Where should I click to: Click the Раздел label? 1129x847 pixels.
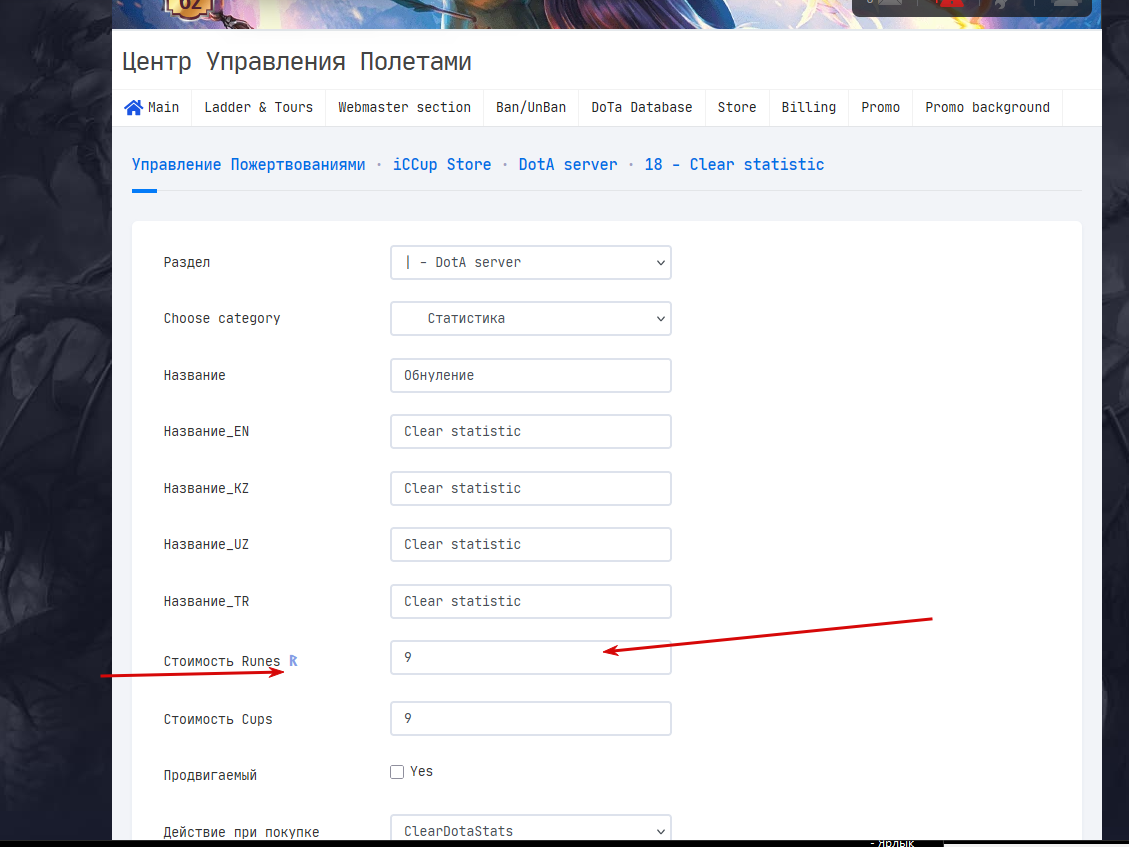pyautogui.click(x=186, y=262)
